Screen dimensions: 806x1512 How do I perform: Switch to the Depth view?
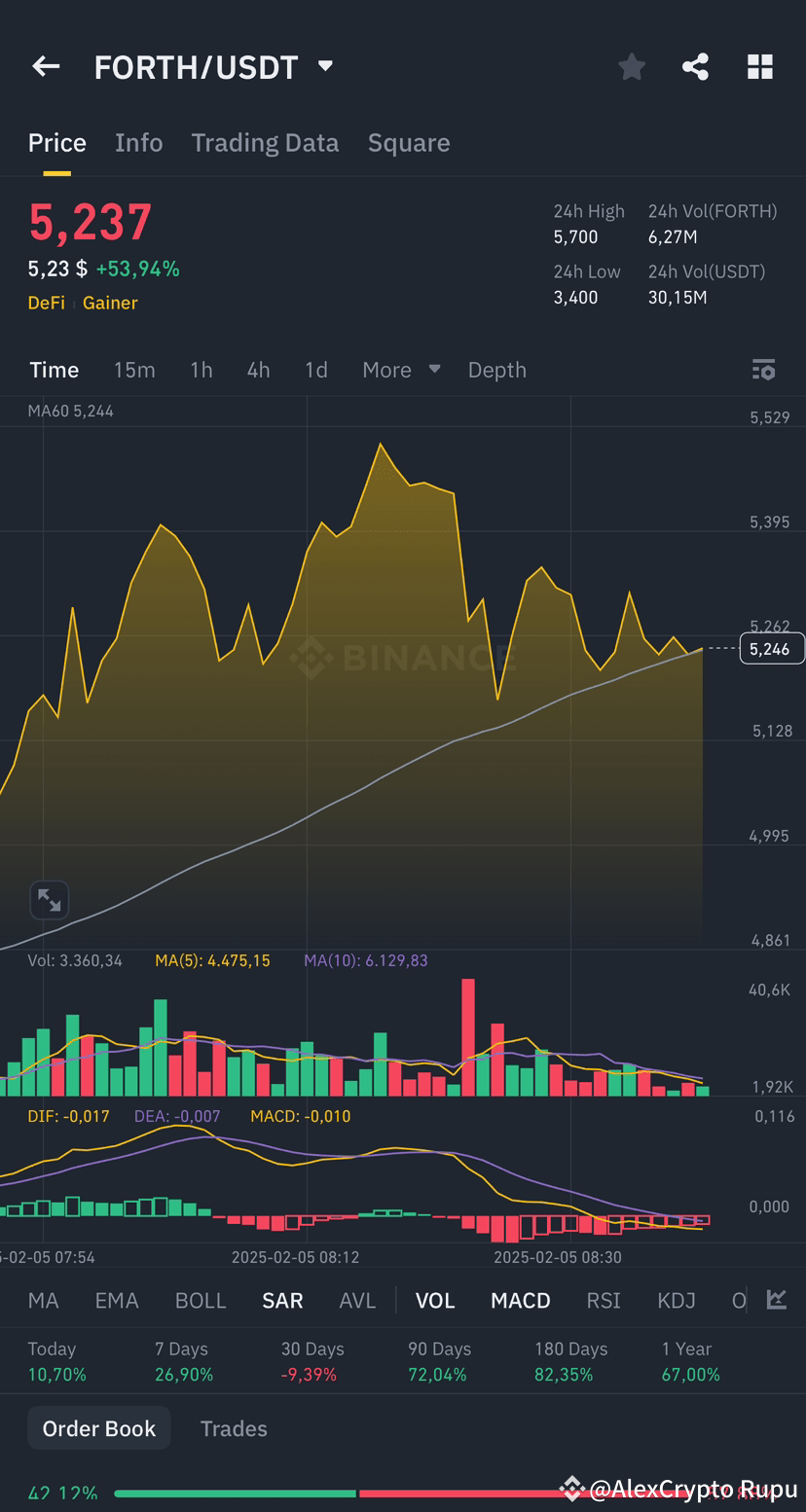click(x=496, y=370)
